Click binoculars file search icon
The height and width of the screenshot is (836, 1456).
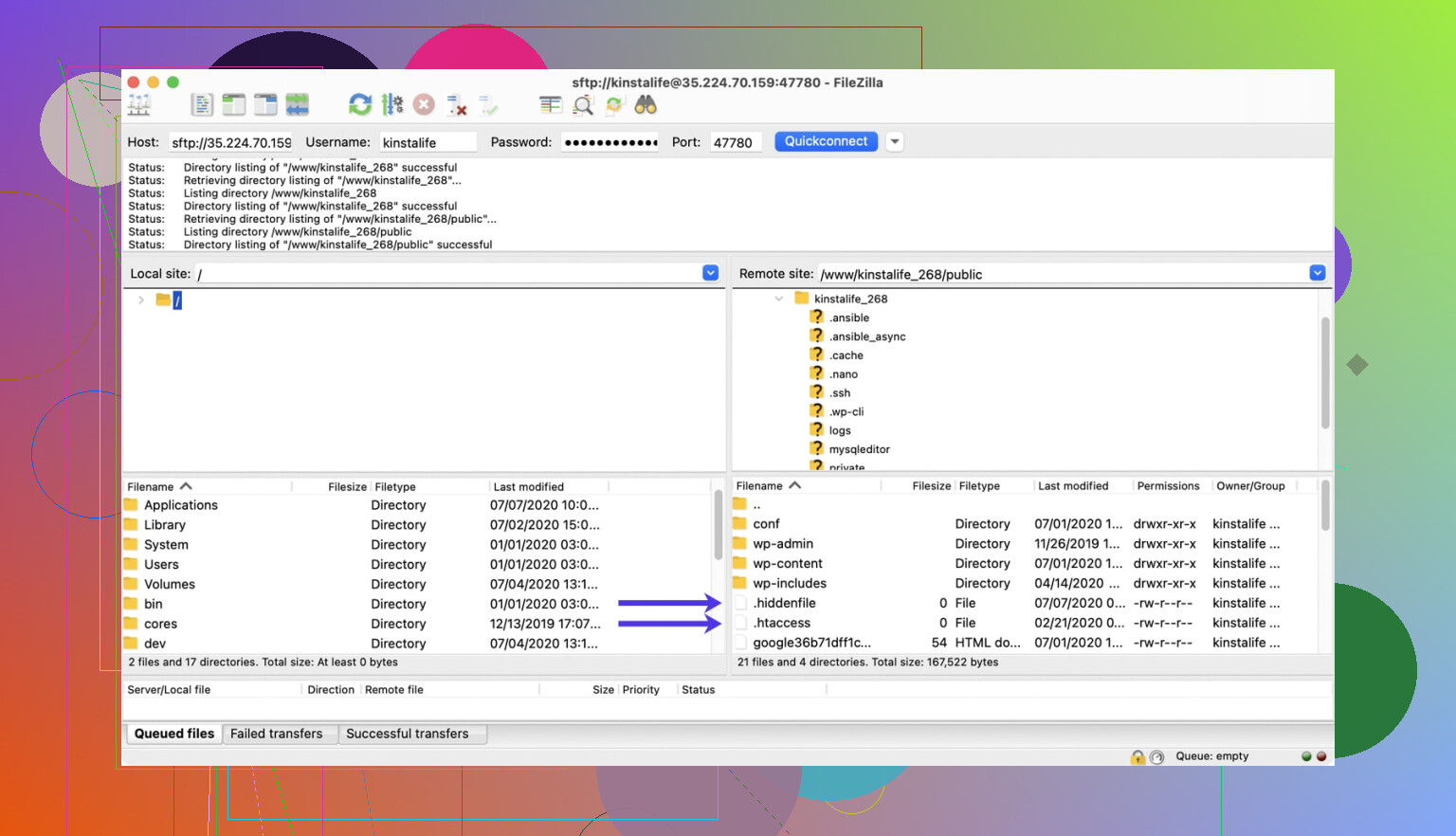pyautogui.click(x=646, y=105)
